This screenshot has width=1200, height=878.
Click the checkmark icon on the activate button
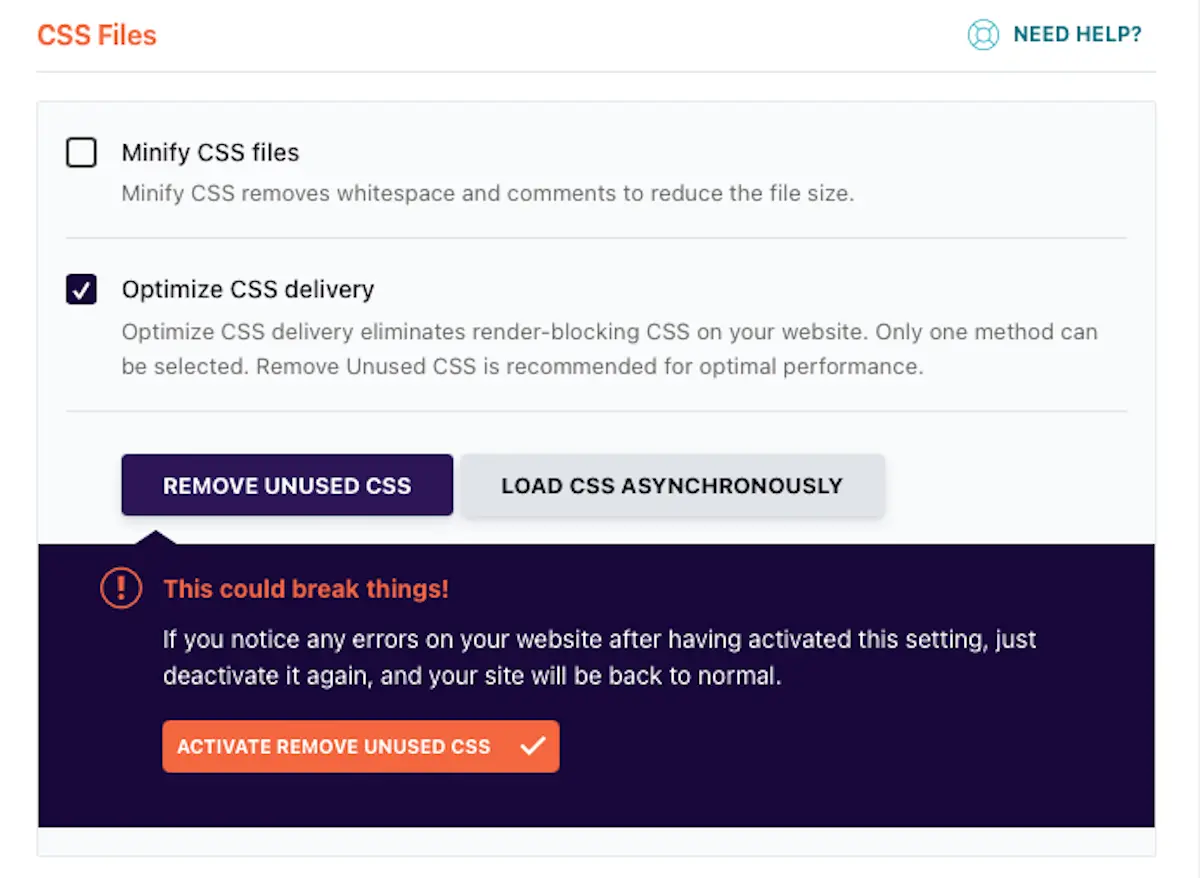533,746
